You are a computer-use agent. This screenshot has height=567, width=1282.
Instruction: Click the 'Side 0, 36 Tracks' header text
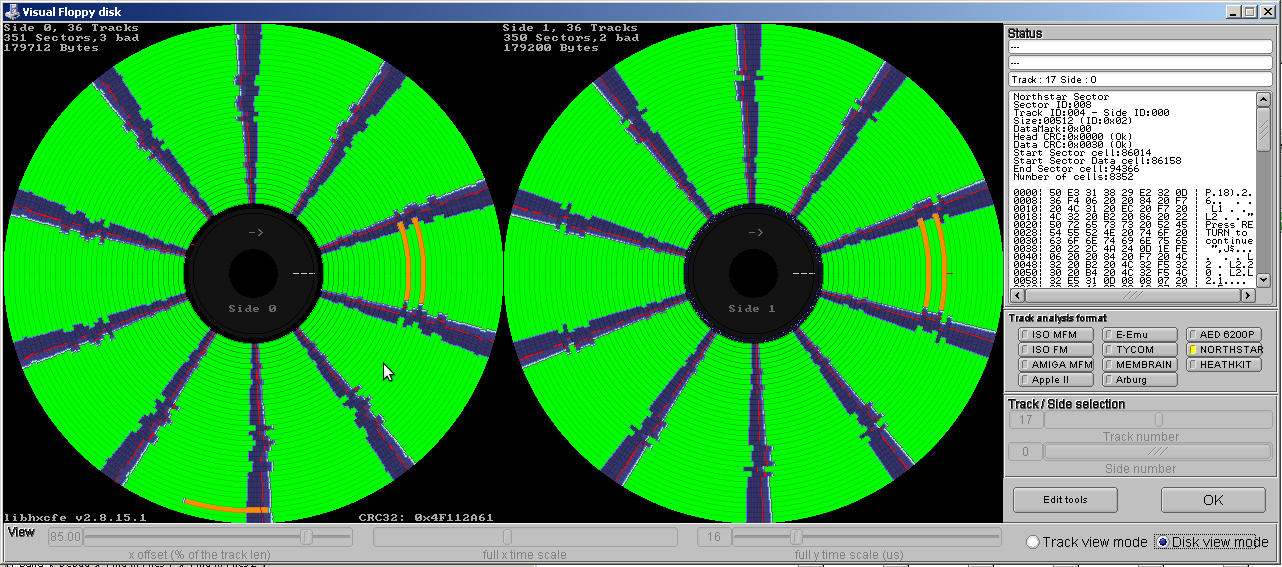[x=71, y=28]
